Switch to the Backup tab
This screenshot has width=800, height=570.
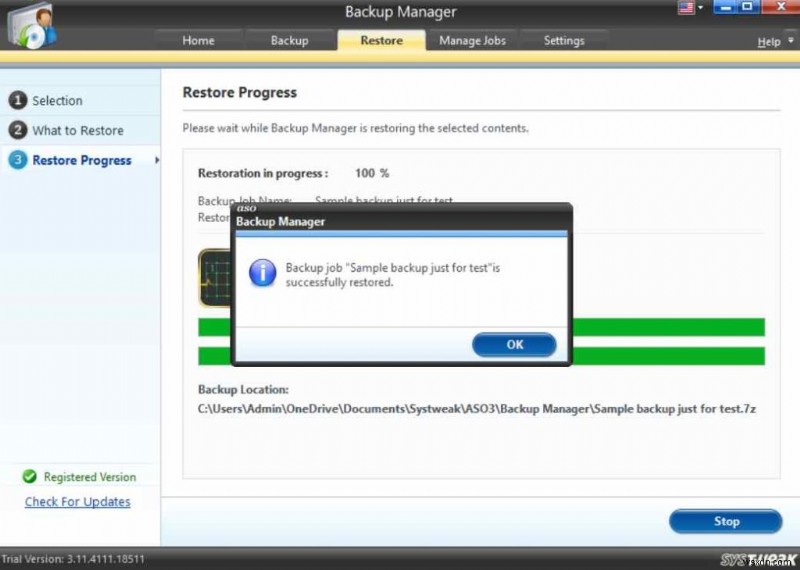pyautogui.click(x=289, y=40)
